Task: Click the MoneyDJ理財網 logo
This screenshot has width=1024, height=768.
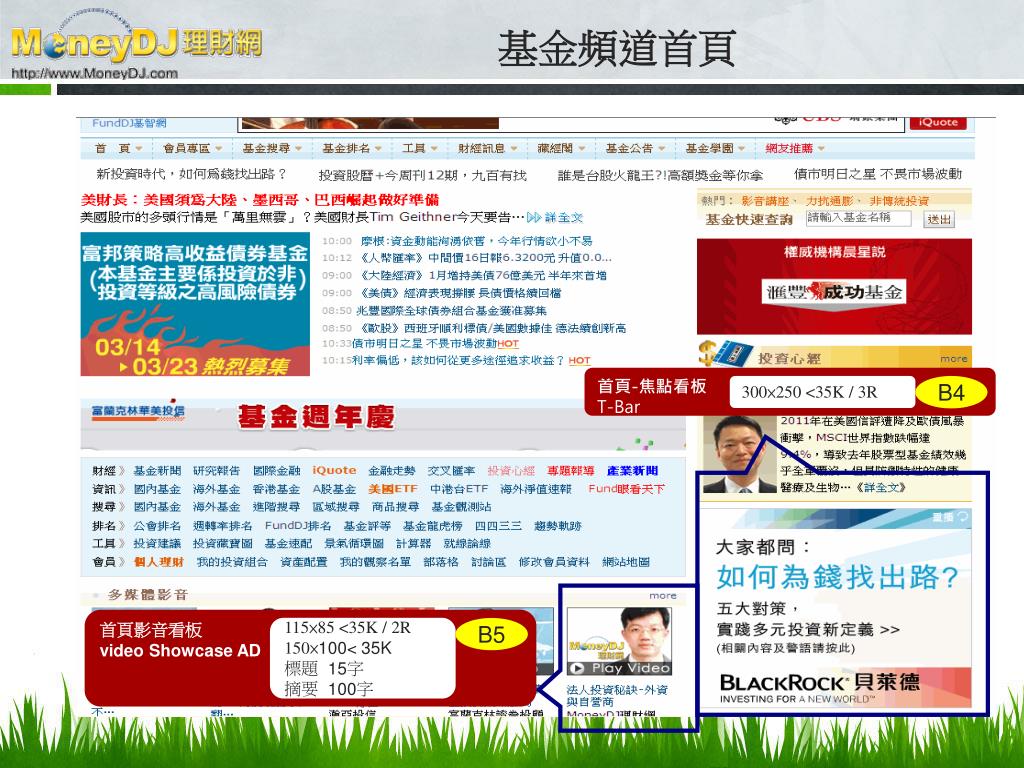Action: click(x=136, y=43)
